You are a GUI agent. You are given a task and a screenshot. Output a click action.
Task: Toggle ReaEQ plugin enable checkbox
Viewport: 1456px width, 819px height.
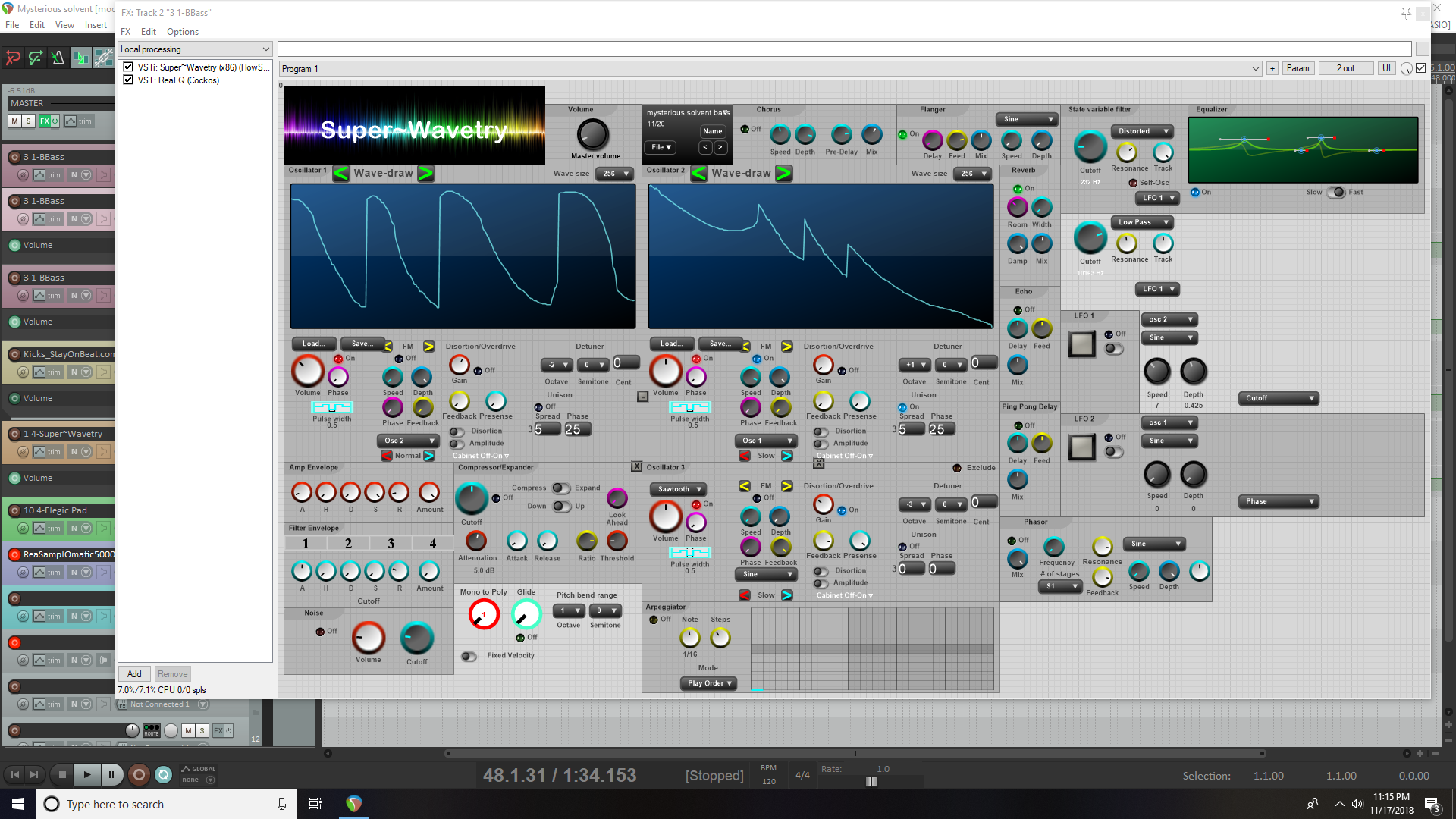point(128,80)
